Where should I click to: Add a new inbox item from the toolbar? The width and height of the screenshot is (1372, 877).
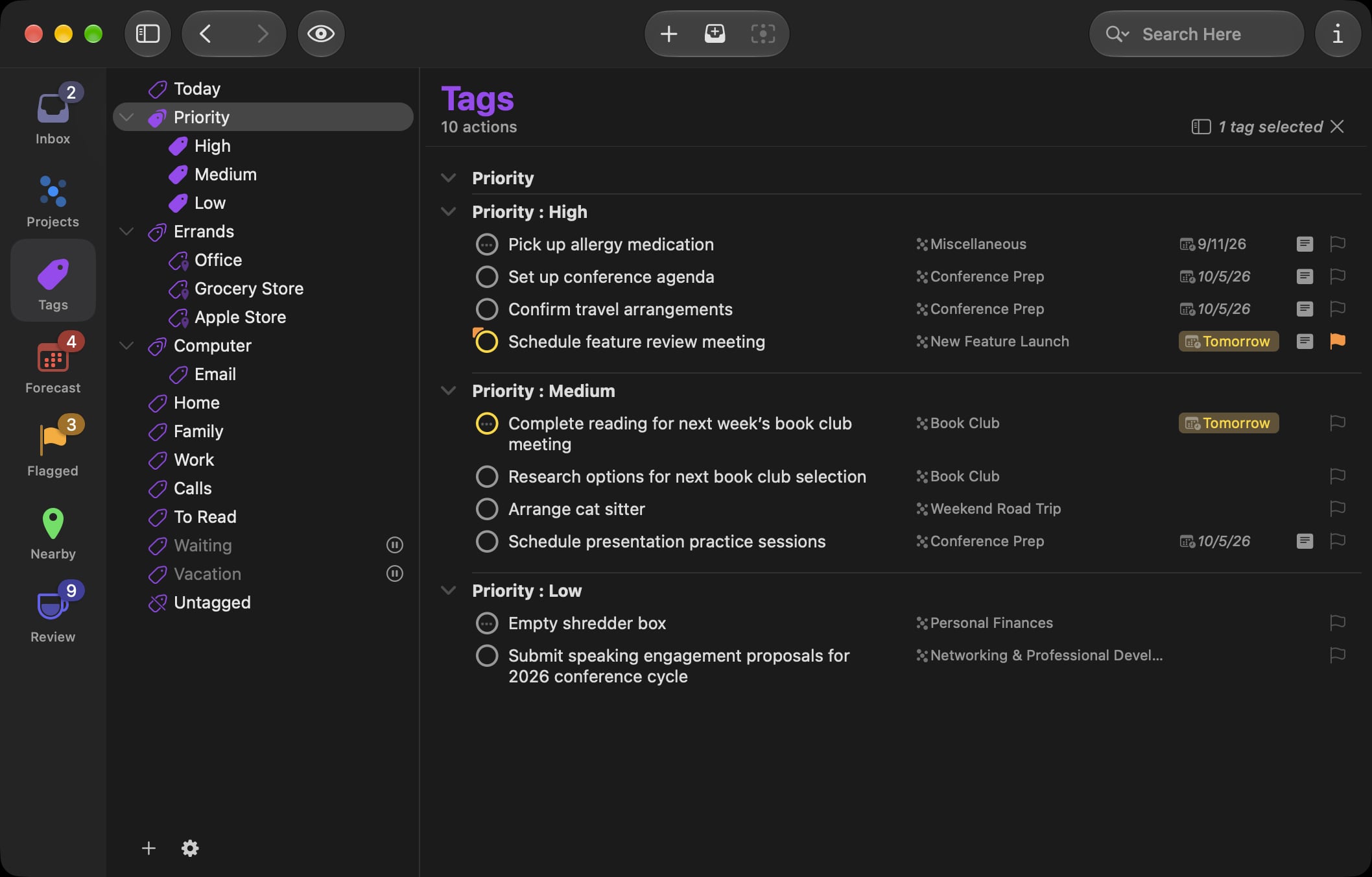pos(715,34)
